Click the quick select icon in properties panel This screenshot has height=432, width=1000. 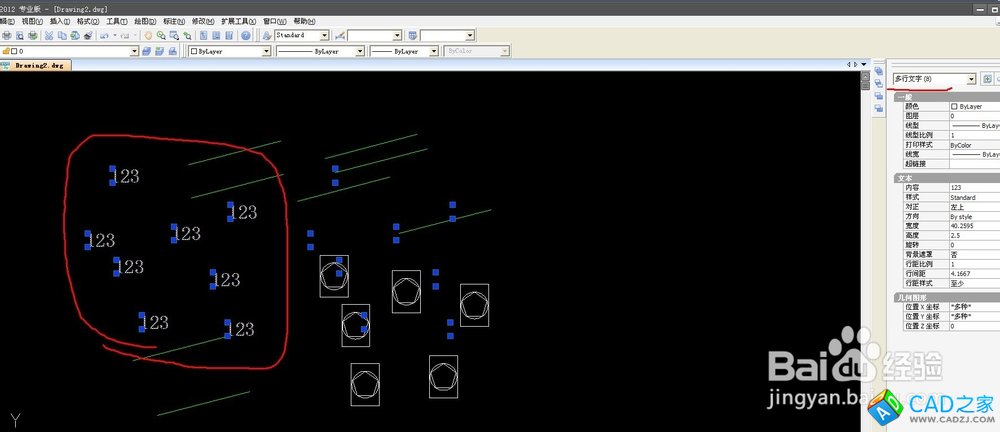pos(987,79)
